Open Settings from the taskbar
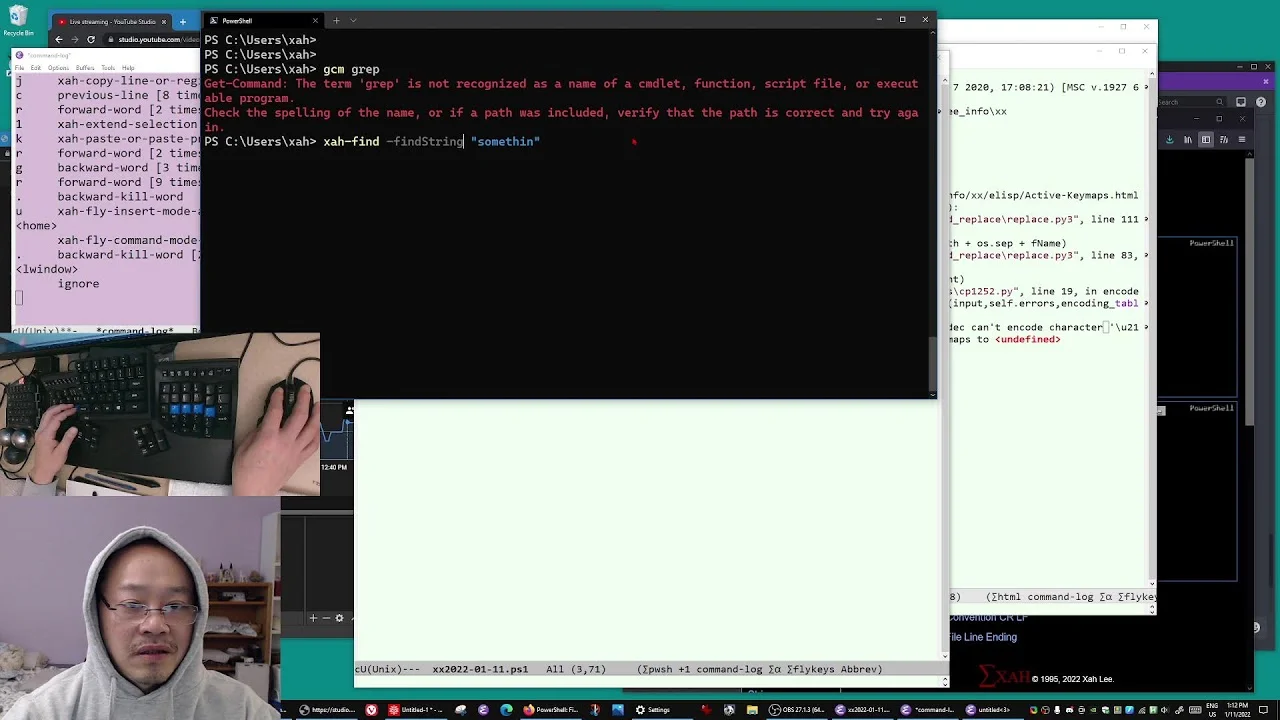Viewport: 1280px width, 720px height. pyautogui.click(x=651, y=710)
